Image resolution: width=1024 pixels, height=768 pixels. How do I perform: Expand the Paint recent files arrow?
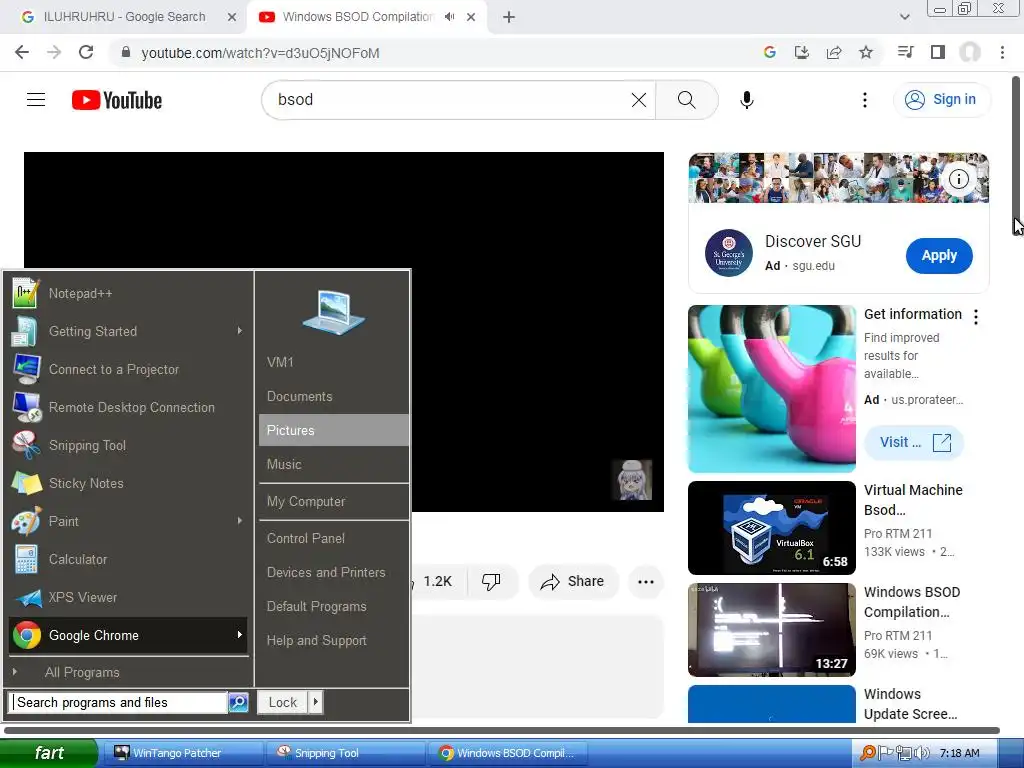pyautogui.click(x=240, y=520)
